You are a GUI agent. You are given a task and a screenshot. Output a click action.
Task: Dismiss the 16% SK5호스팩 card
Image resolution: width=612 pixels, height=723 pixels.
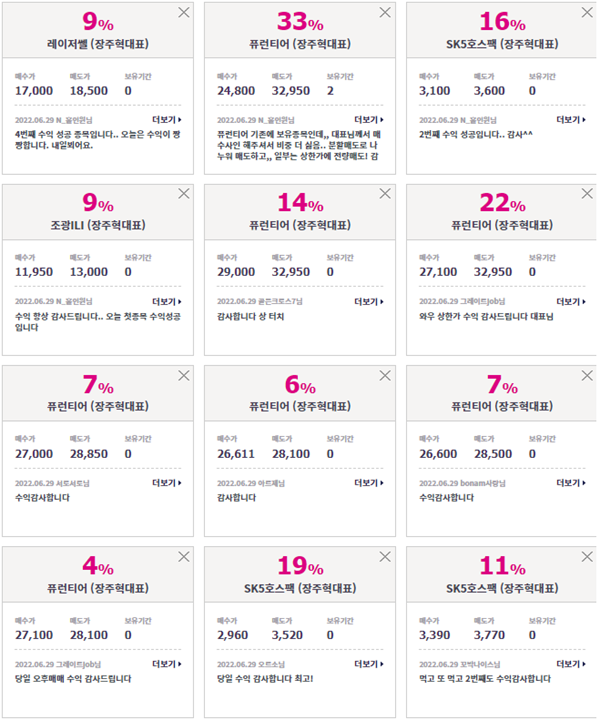click(587, 12)
